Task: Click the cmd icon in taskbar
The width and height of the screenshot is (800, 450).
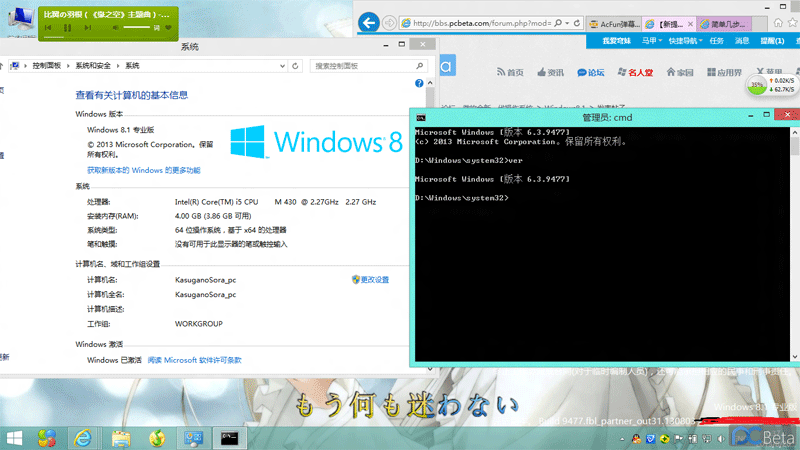Action: click(228, 437)
